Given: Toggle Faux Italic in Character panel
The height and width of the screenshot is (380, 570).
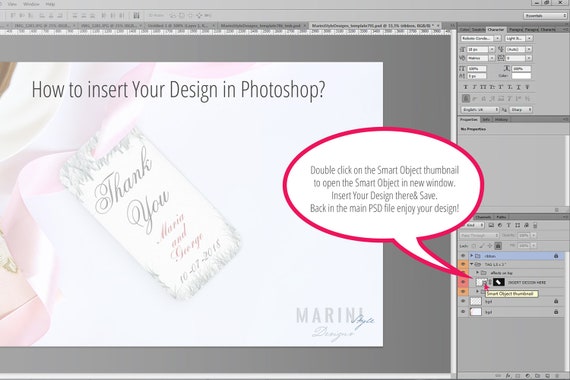Looking at the screenshot, I should tap(474, 87).
